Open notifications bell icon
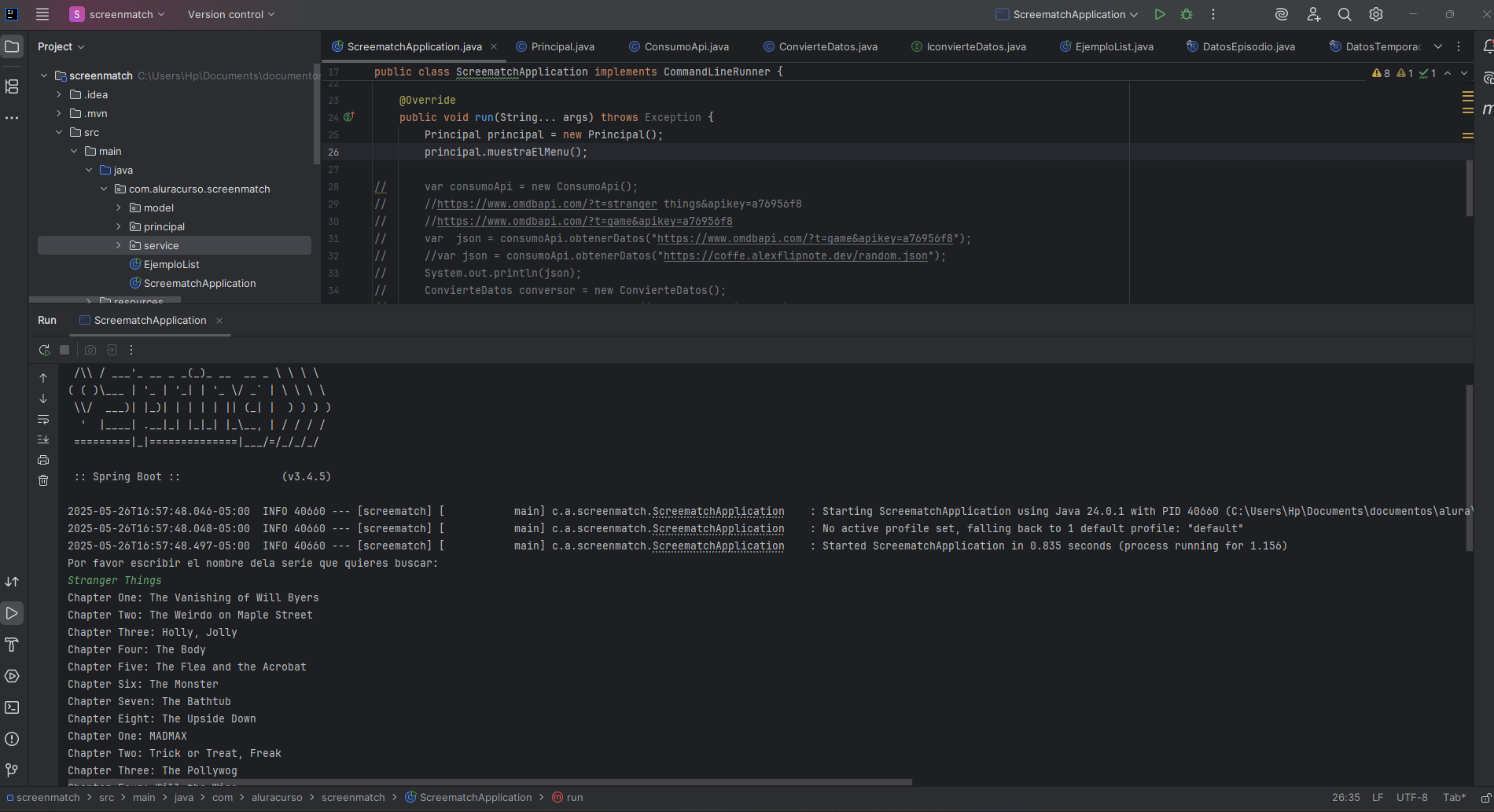 point(1488,46)
